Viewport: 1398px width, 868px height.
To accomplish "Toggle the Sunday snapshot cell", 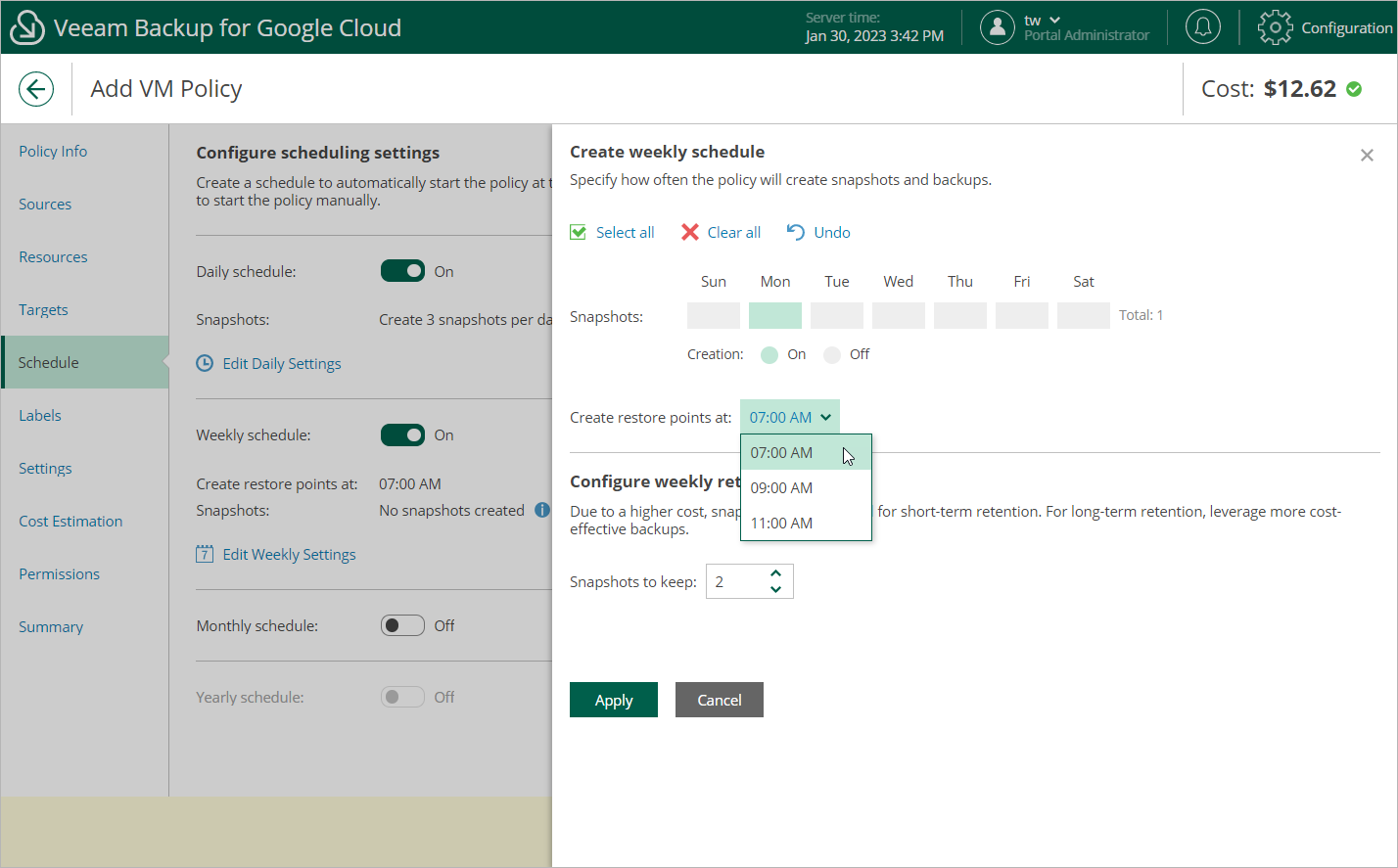I will click(714, 315).
